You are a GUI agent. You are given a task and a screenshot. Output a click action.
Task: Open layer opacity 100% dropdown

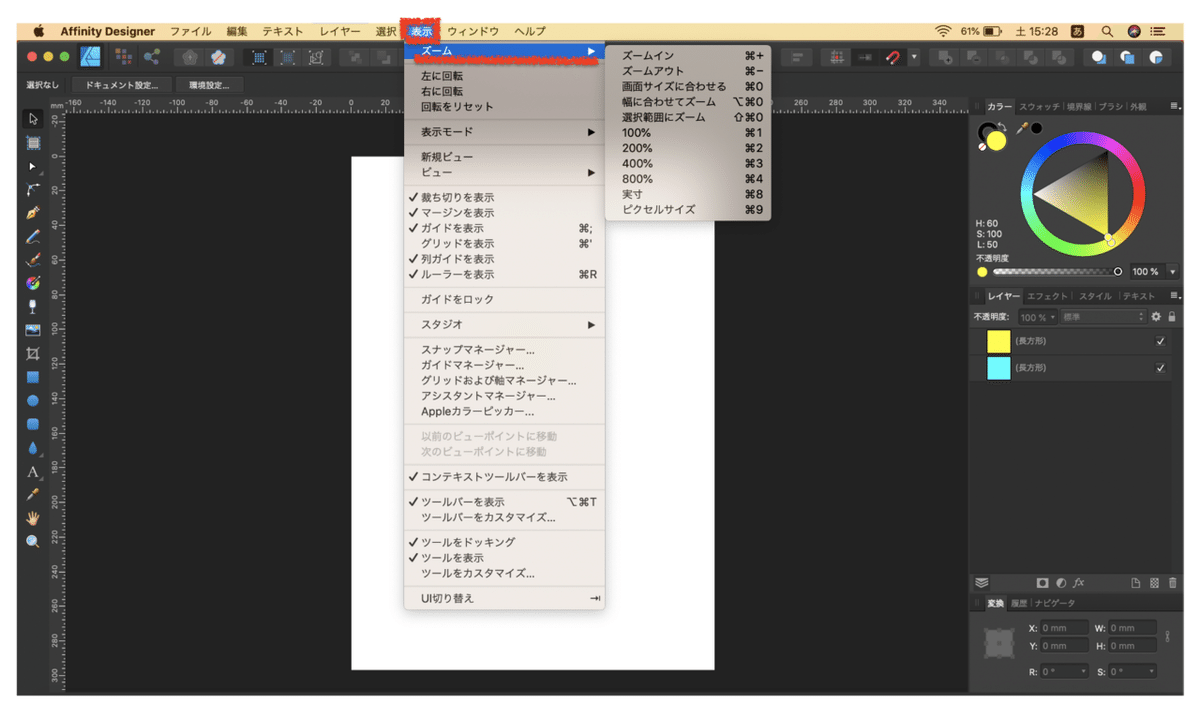[x=1037, y=317]
